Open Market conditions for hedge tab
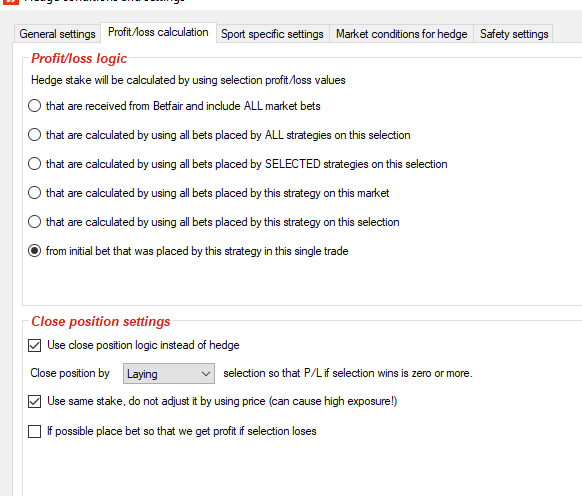 (x=401, y=34)
